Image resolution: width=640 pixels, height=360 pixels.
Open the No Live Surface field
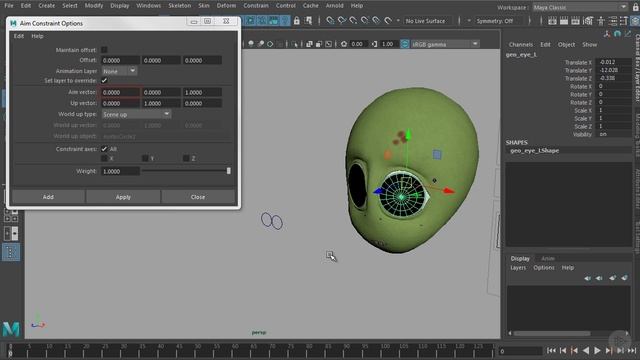pos(427,21)
